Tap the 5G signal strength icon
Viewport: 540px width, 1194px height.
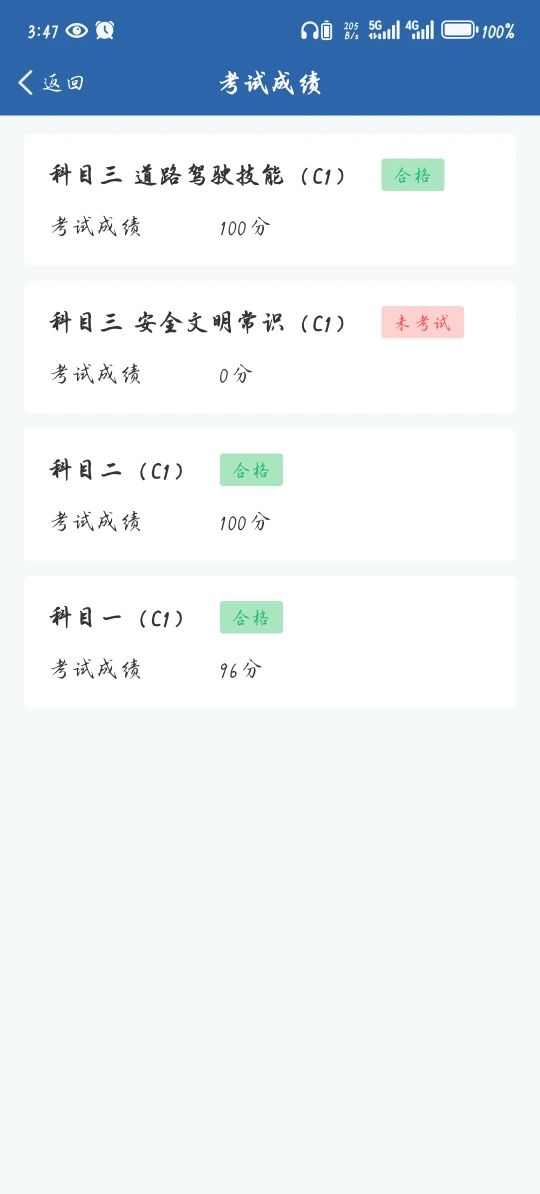click(x=383, y=30)
